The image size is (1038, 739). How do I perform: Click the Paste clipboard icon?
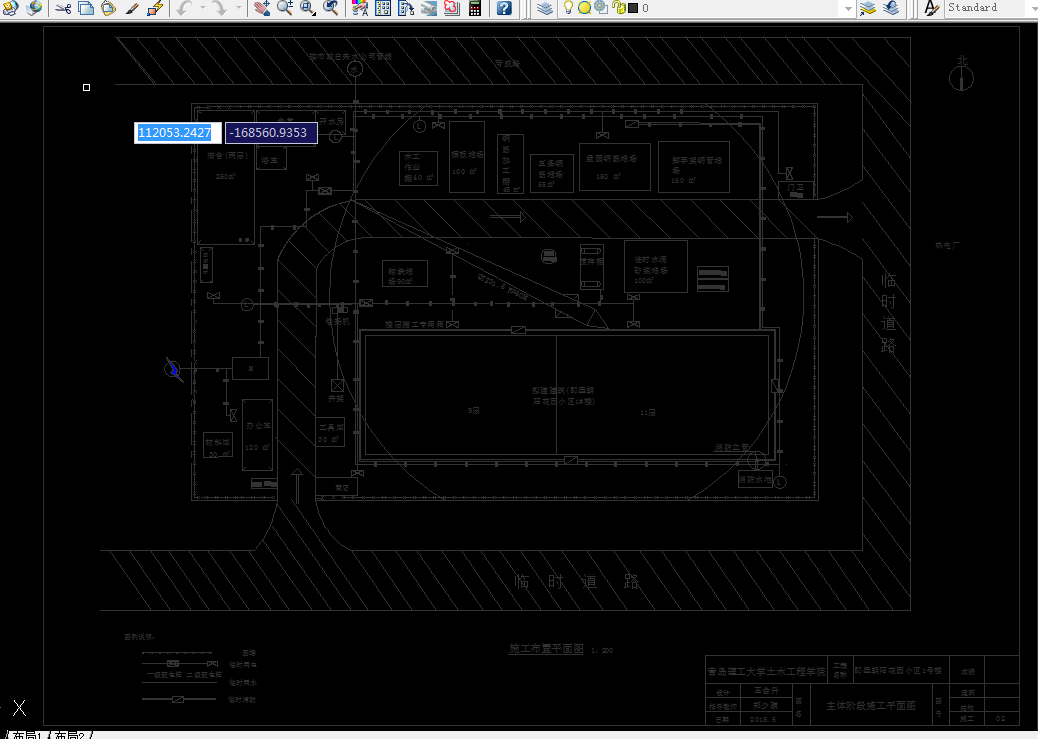[109, 8]
